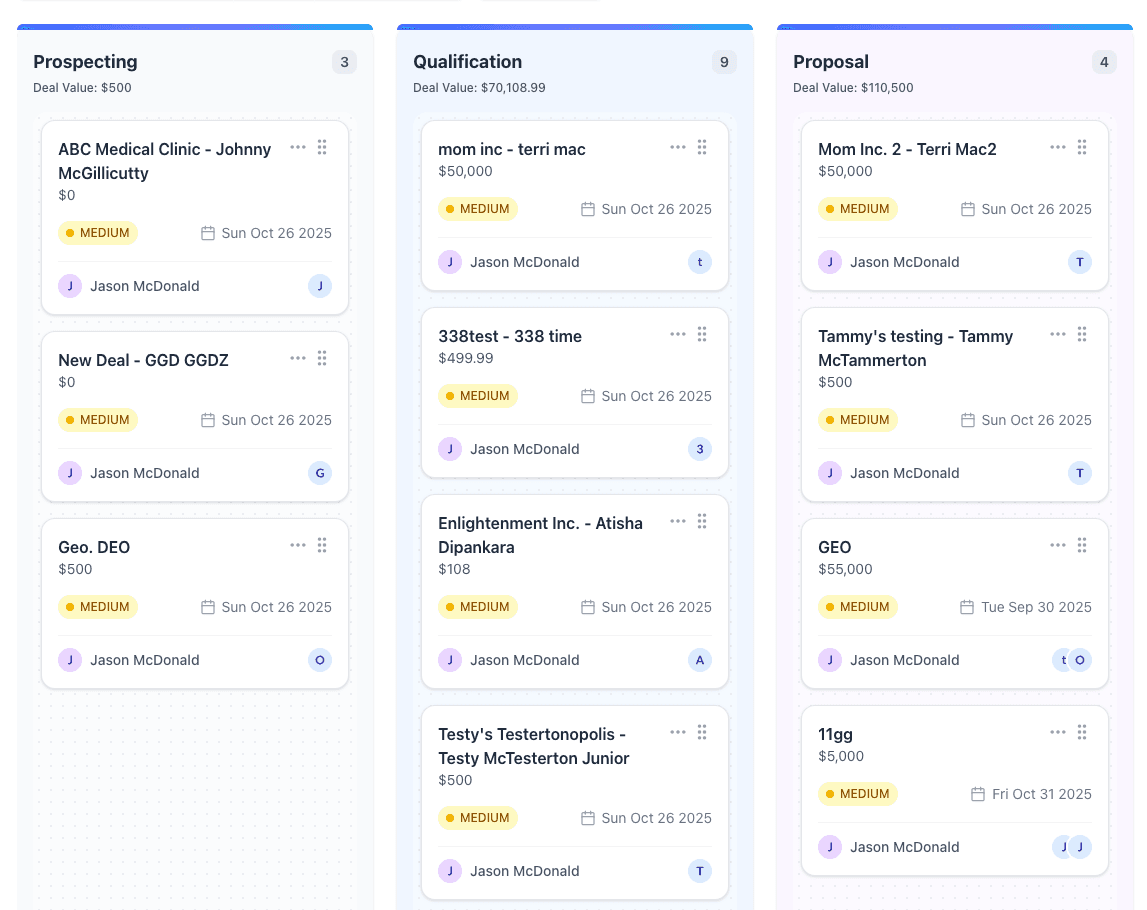Open three-dot menu on ABC Medical Clinic card

298,147
